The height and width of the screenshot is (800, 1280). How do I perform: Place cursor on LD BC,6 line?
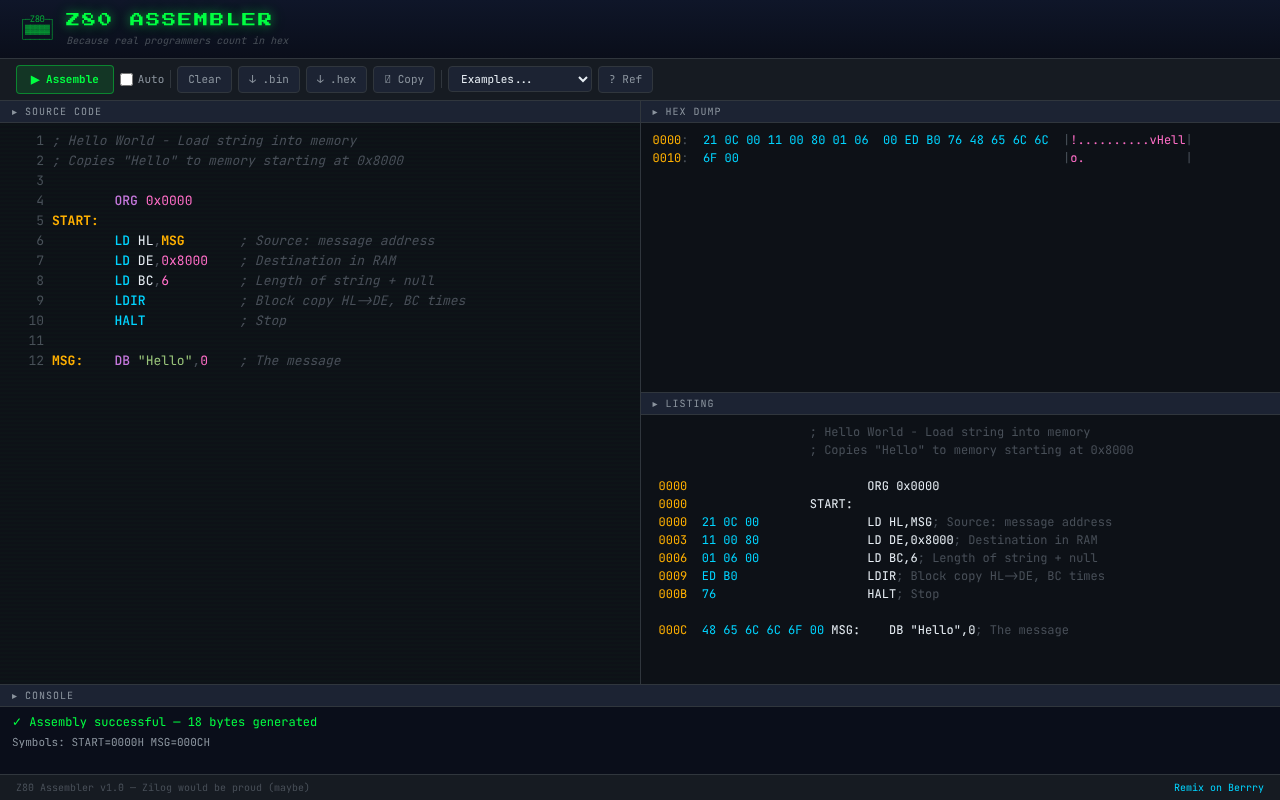tap(141, 281)
